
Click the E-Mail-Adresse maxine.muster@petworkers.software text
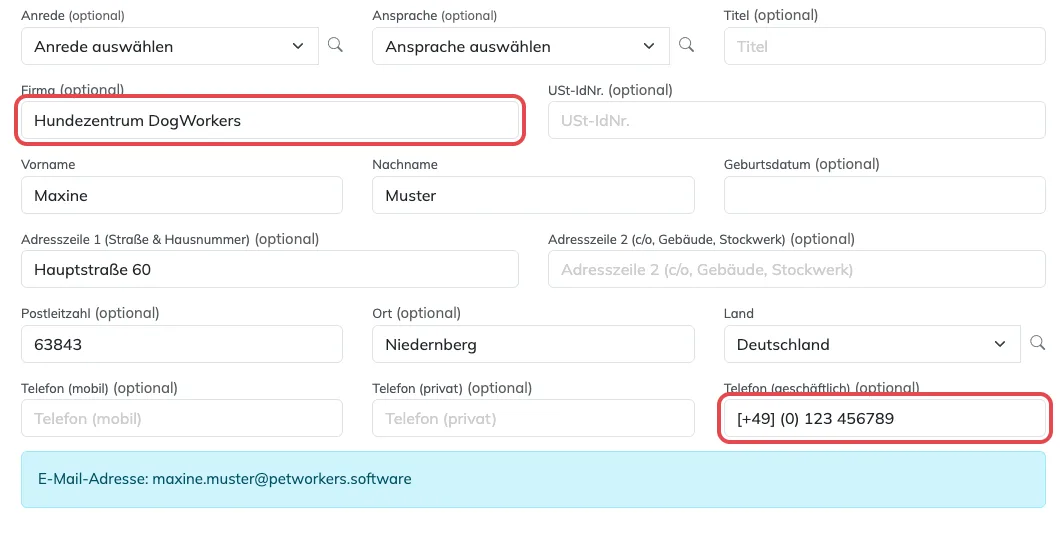[225, 479]
